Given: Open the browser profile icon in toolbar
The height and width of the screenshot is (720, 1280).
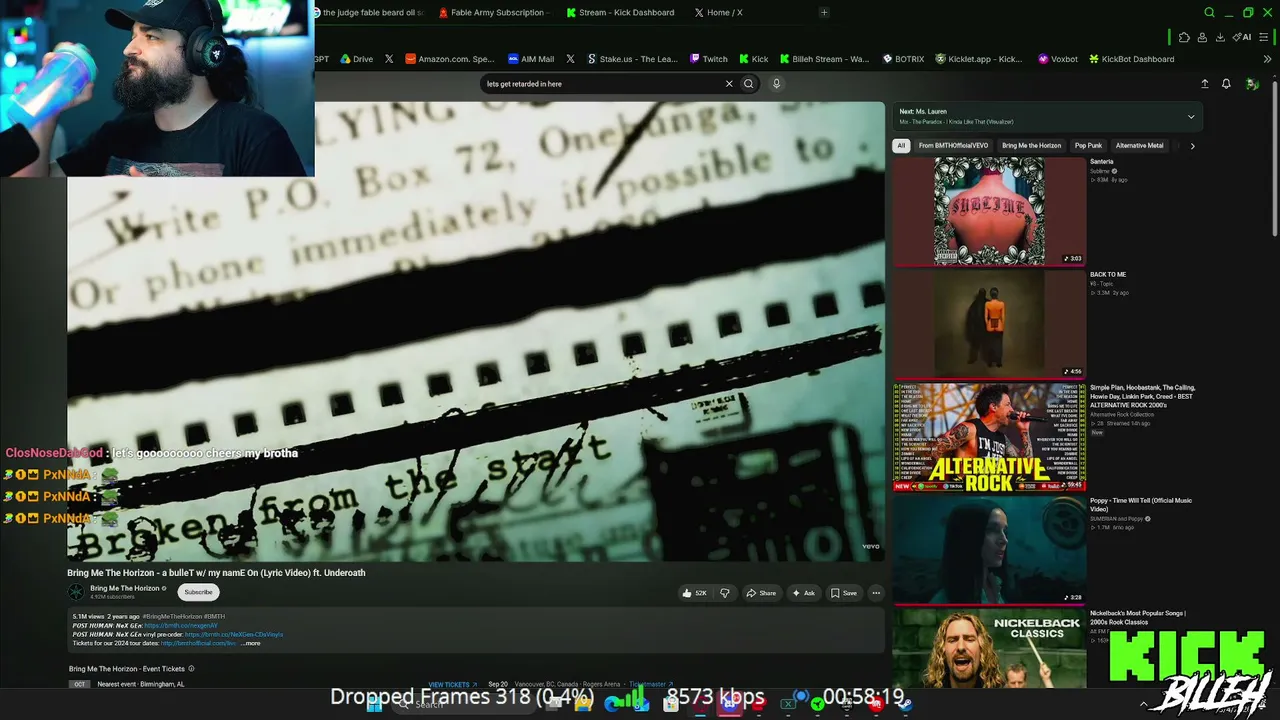Looking at the screenshot, I should point(1202,37).
